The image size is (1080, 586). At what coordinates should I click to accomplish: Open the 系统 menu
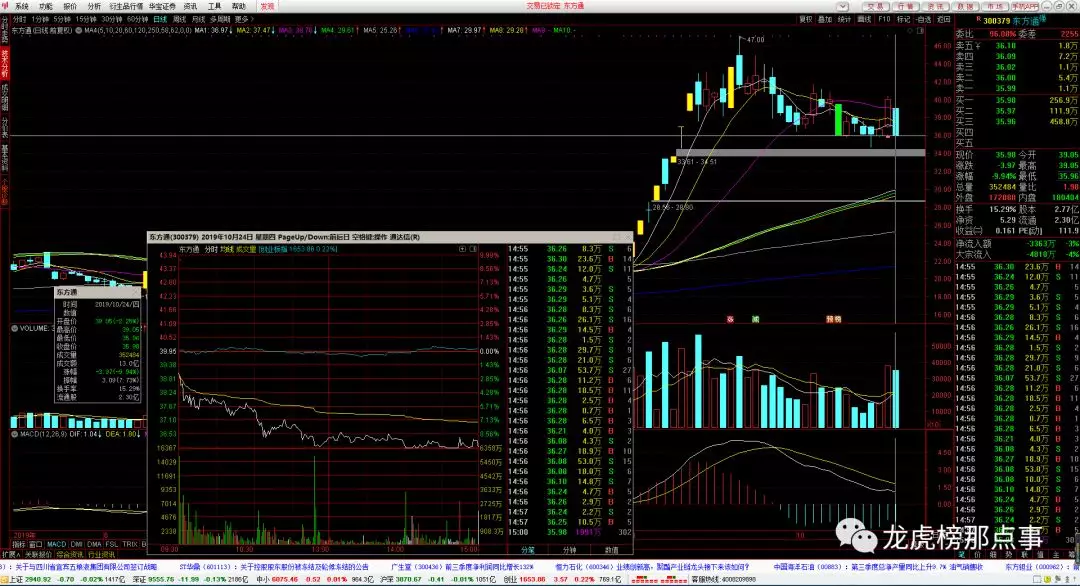pyautogui.click(x=22, y=6)
